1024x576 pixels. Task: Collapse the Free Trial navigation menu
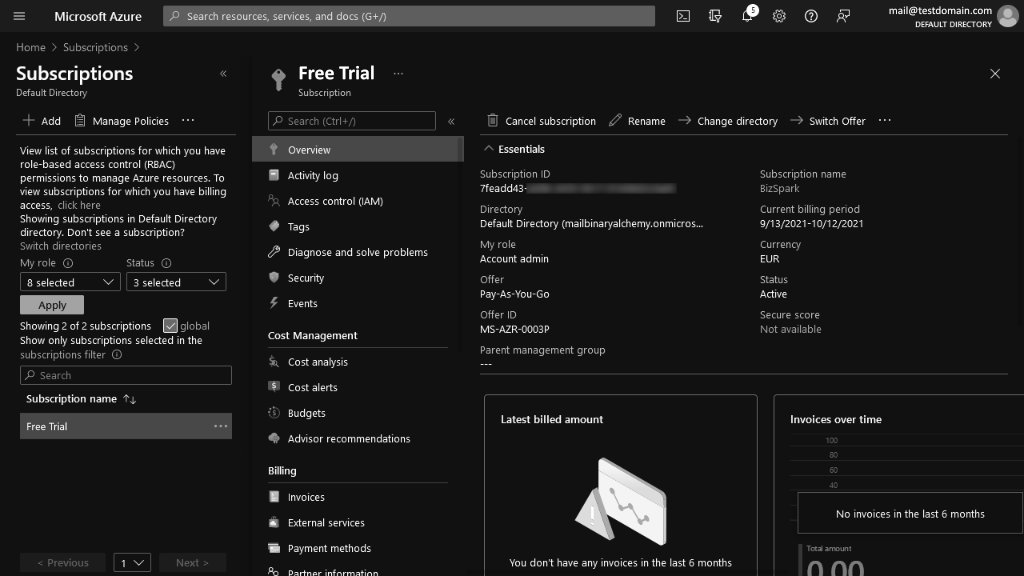pyautogui.click(x=451, y=121)
